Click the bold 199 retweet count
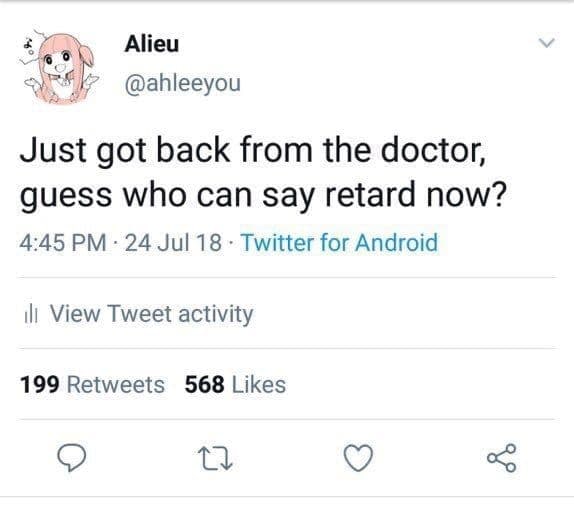Screen dimensions: 574x509 [40, 384]
